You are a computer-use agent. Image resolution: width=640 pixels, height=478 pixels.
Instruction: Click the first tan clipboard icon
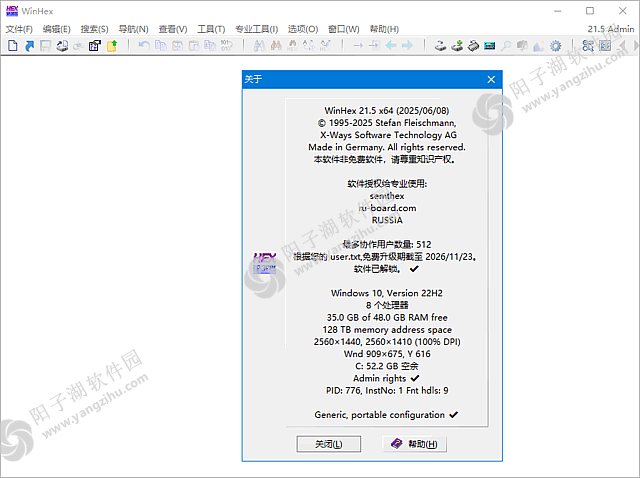[177, 45]
